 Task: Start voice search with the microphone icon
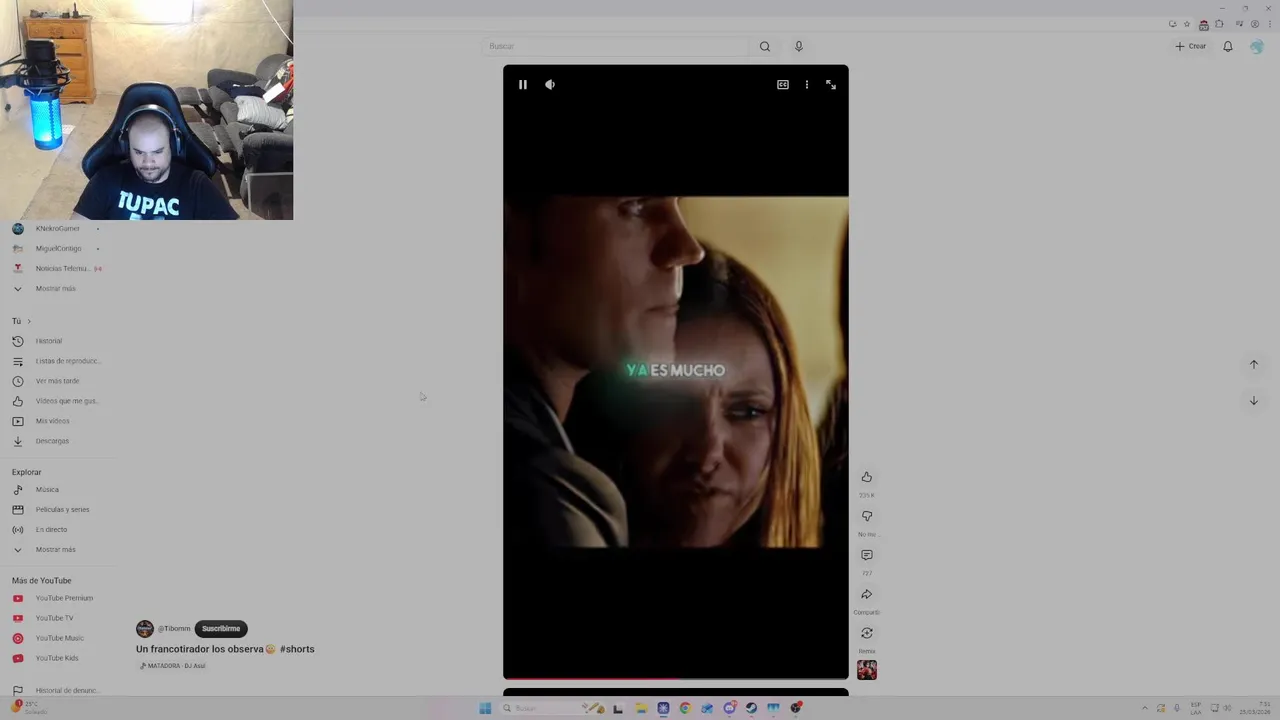798,46
